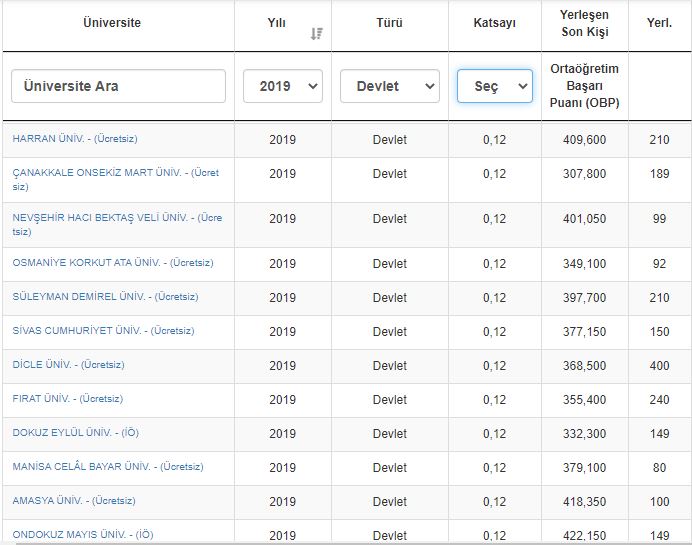
Task: Select the 379,100 score cell
Action: (585, 468)
